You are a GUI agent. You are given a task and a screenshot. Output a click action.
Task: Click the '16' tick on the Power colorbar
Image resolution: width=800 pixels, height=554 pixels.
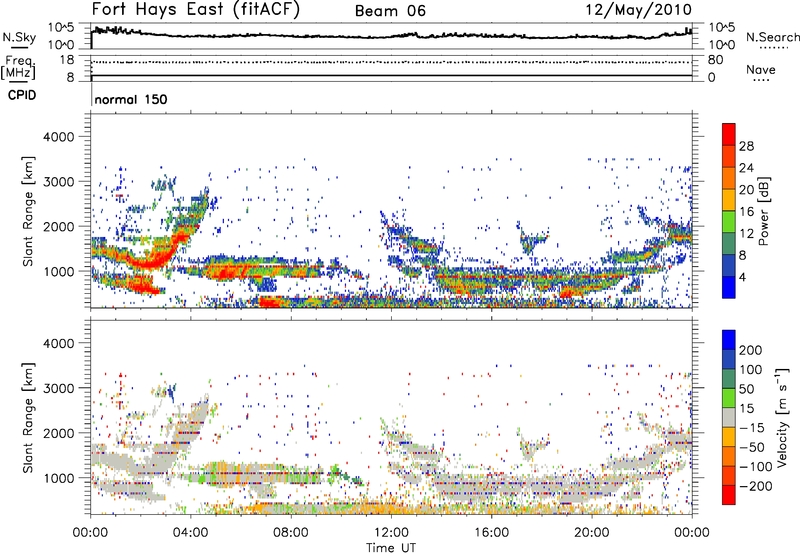[746, 212]
